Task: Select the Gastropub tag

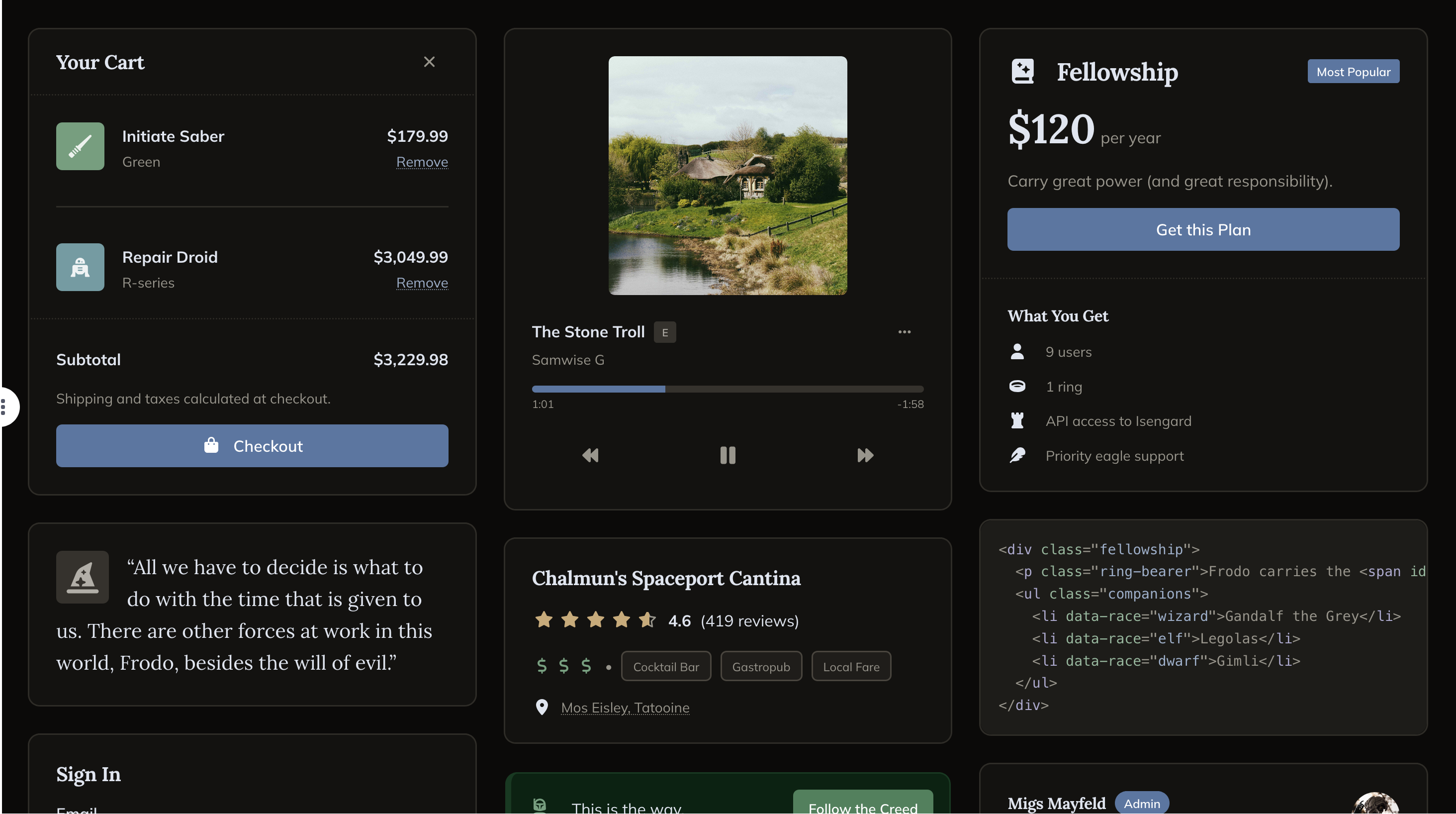Action: pyautogui.click(x=761, y=666)
